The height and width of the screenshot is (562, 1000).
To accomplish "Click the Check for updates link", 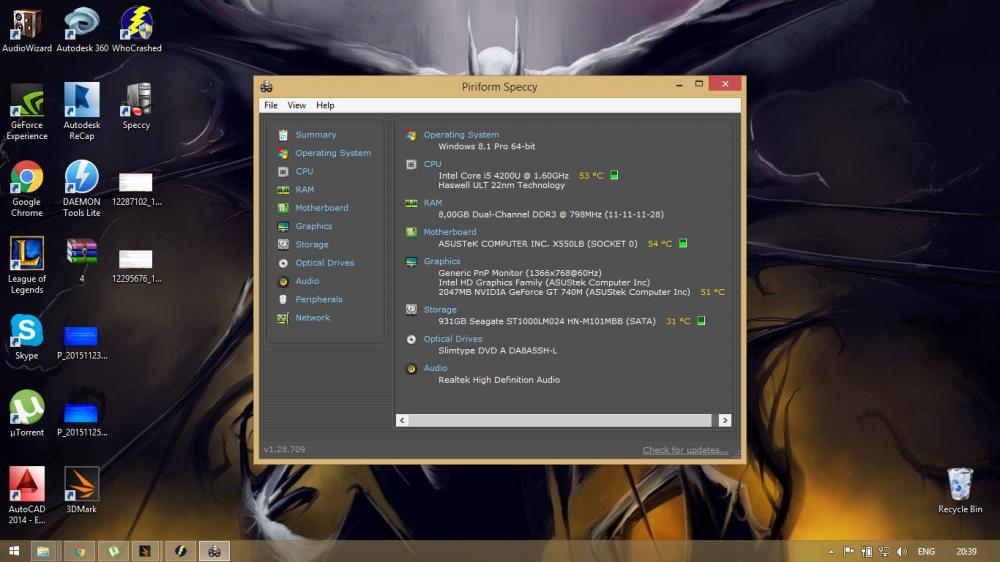I will point(685,450).
